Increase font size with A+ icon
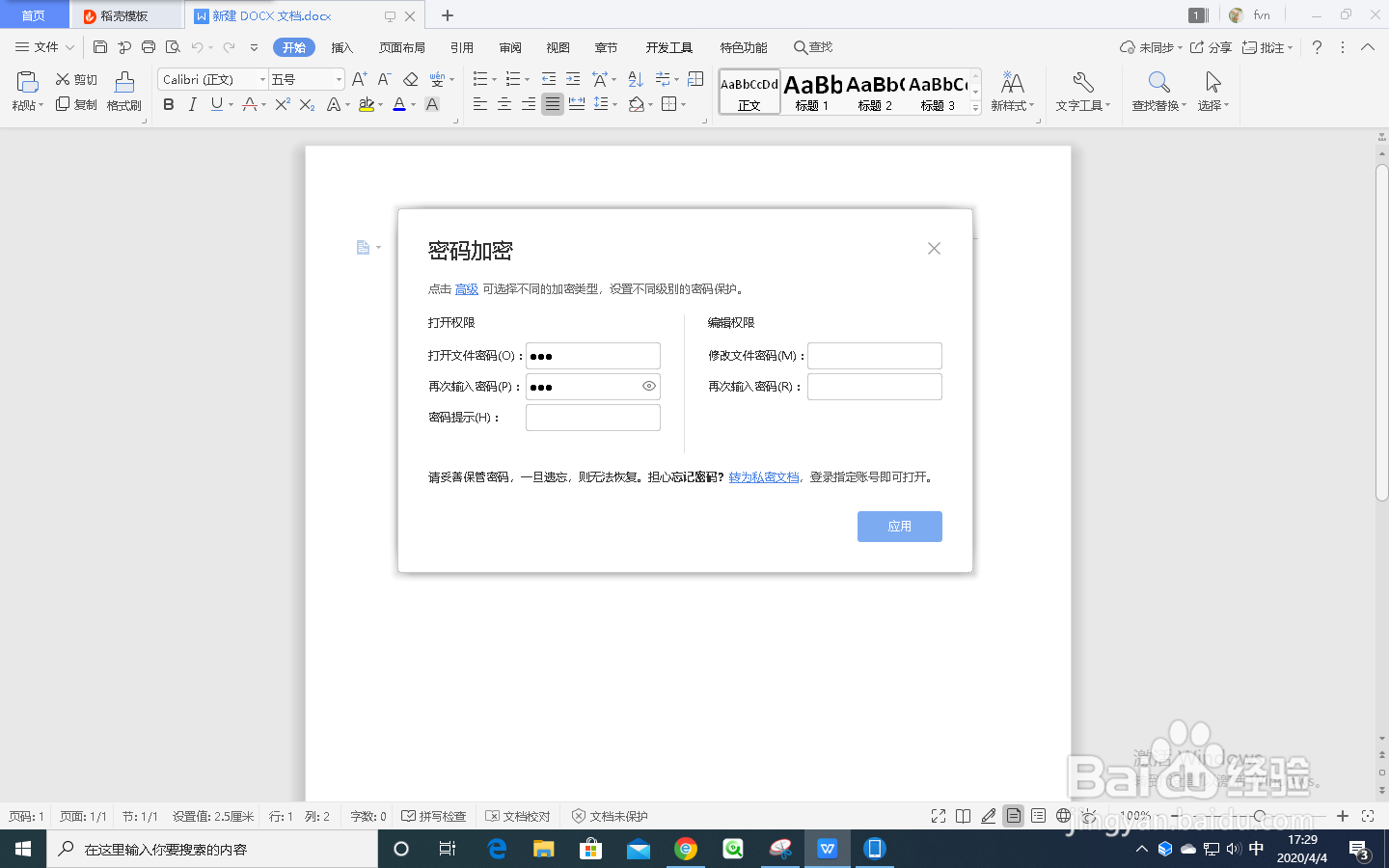 (359, 79)
